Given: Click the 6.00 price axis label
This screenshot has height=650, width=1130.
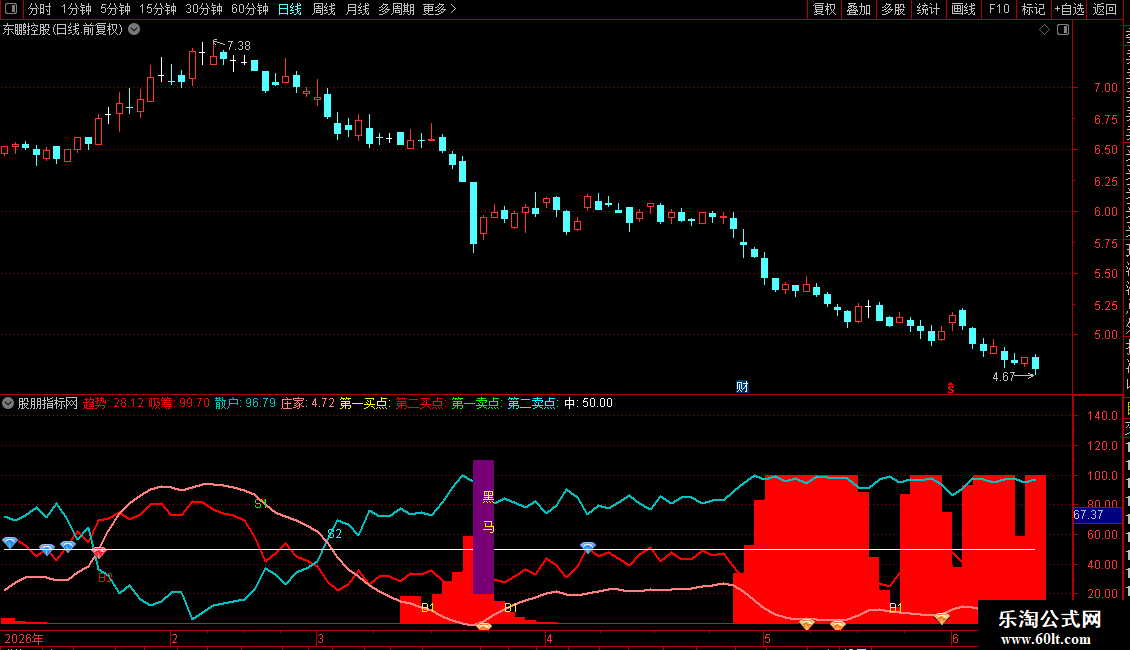Looking at the screenshot, I should click(x=1105, y=212).
